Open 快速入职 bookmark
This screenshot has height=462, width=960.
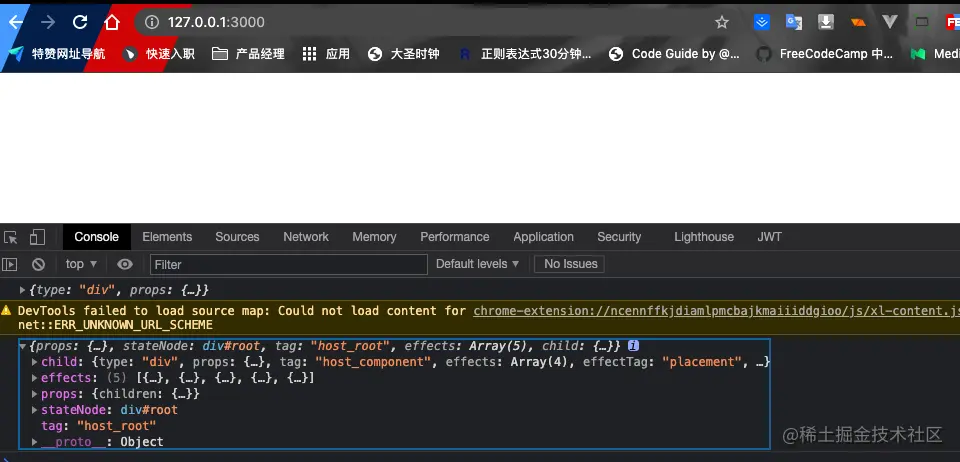click(159, 54)
